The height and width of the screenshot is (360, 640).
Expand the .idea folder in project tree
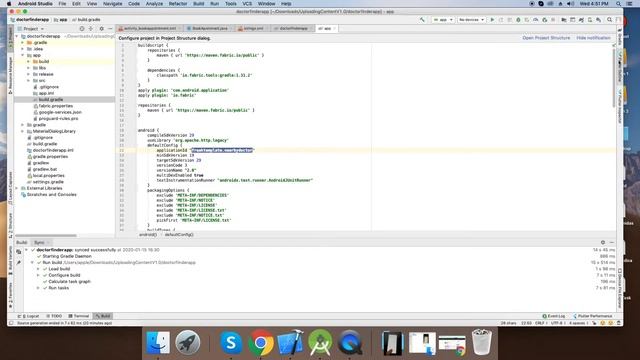click(23, 49)
